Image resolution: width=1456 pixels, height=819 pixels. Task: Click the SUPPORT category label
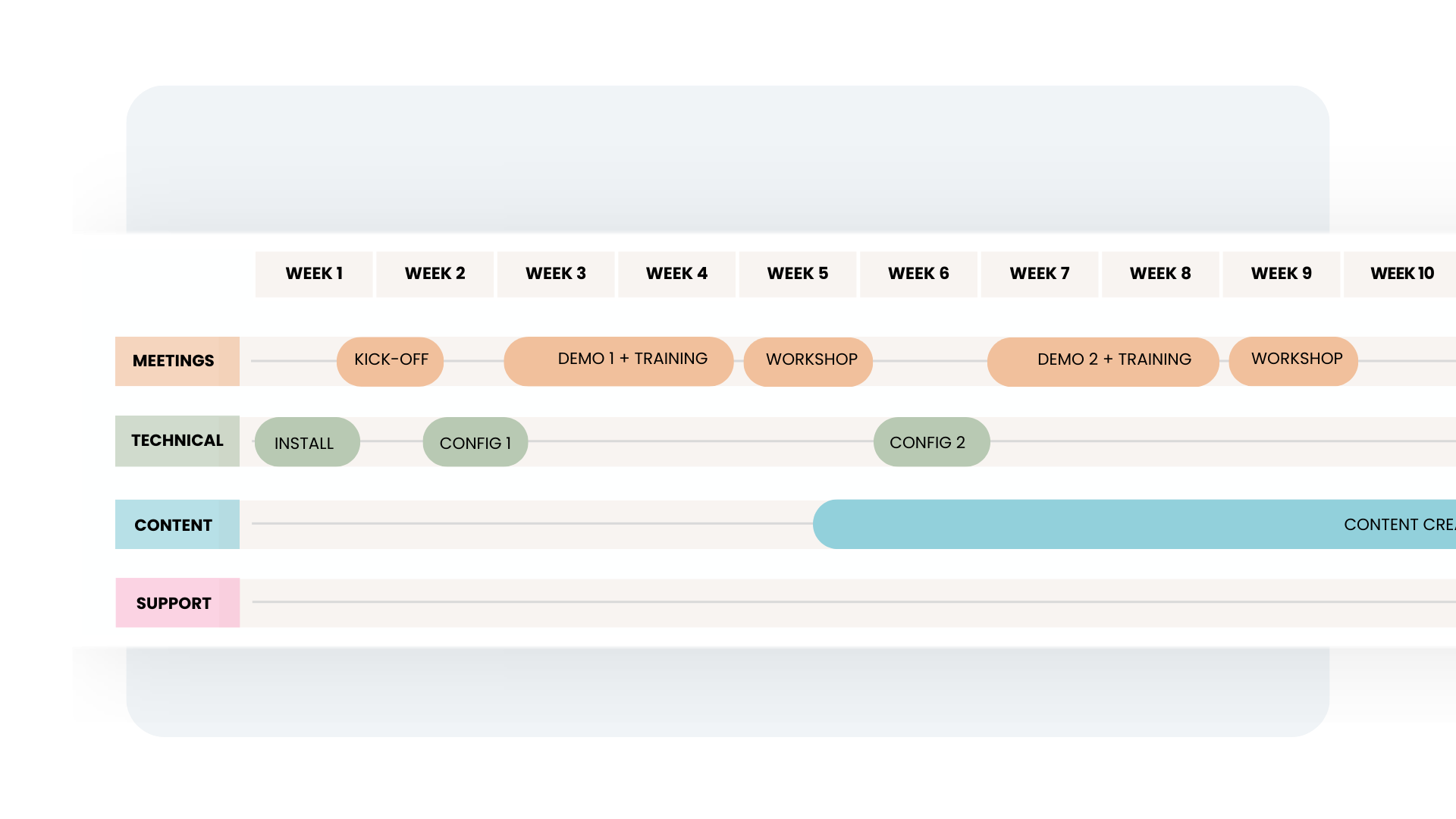tap(173, 601)
